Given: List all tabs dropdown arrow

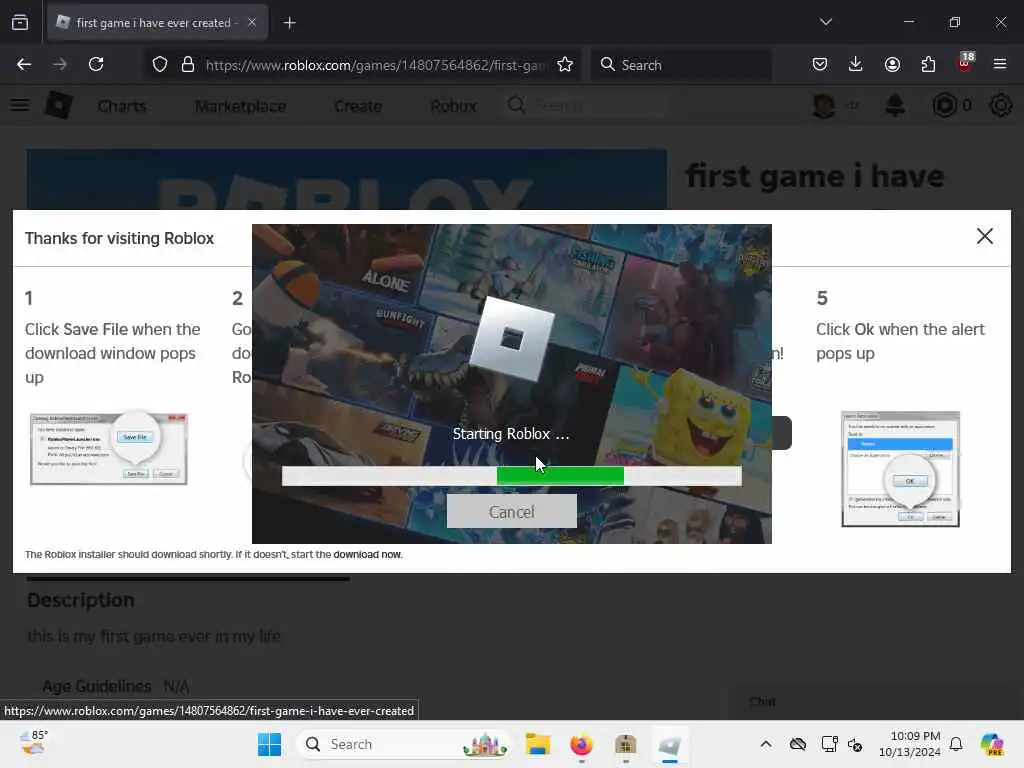Looking at the screenshot, I should click(x=825, y=22).
